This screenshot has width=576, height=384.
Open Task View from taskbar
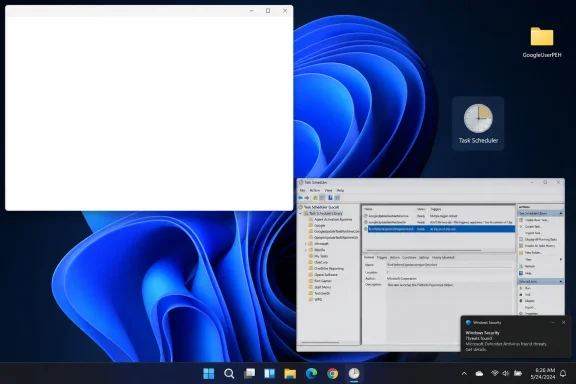pyautogui.click(x=249, y=373)
